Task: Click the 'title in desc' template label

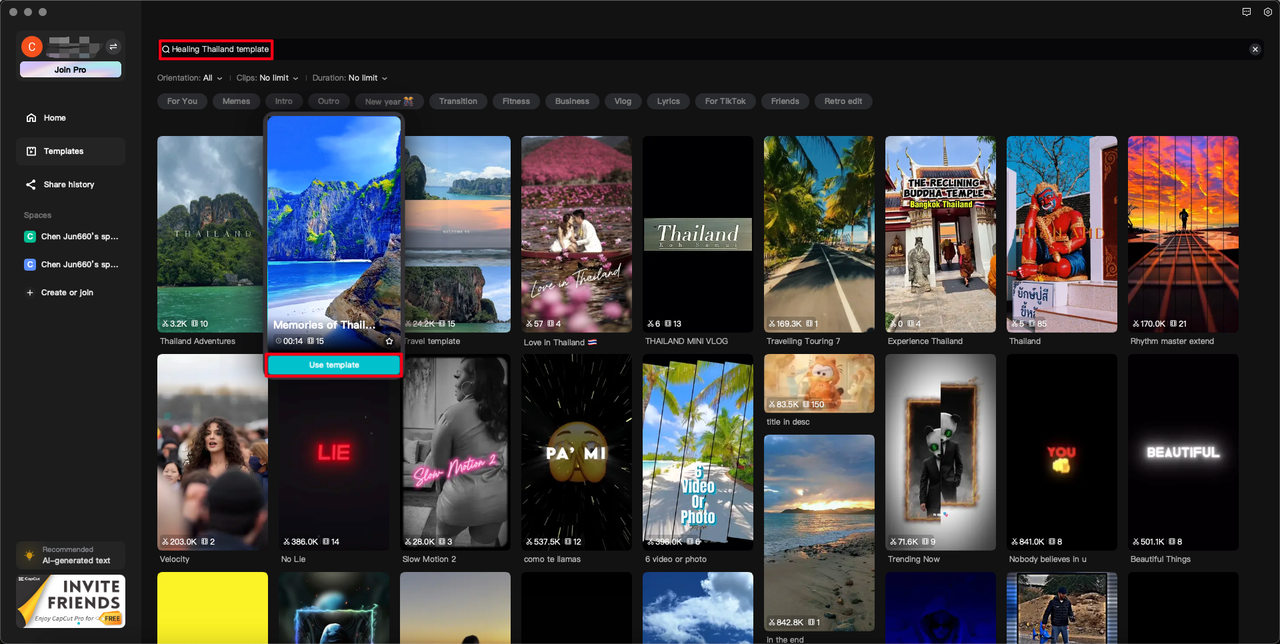Action: (788, 422)
